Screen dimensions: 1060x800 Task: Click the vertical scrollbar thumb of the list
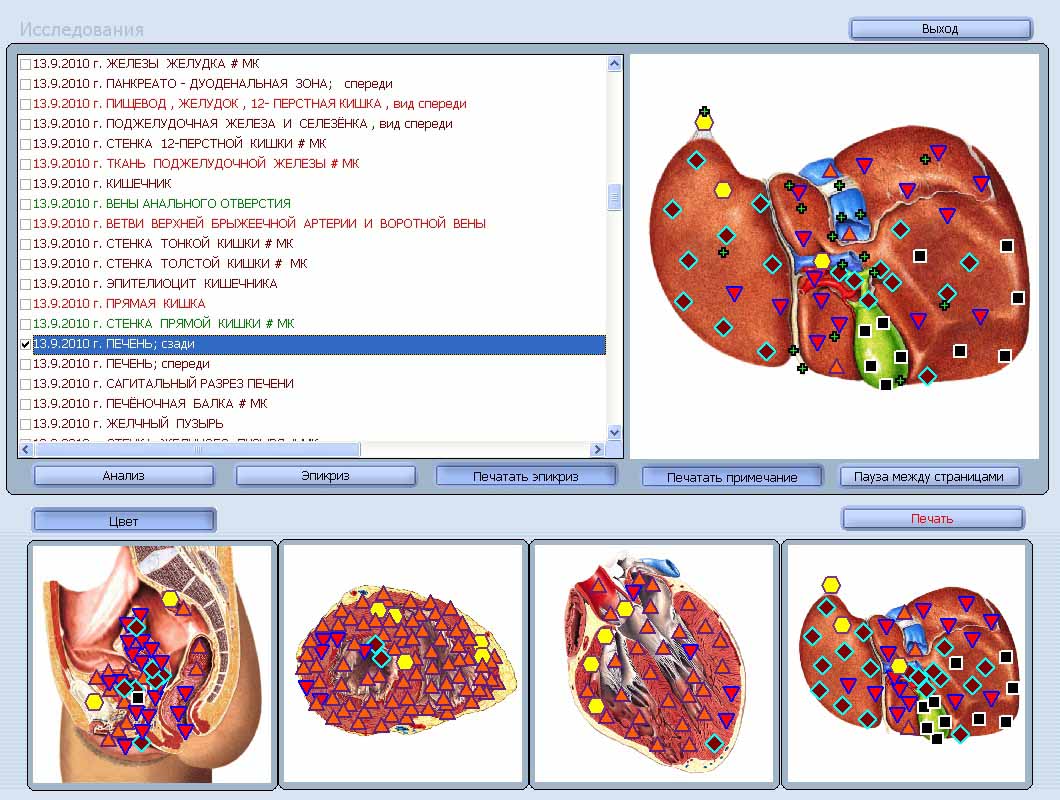click(614, 197)
